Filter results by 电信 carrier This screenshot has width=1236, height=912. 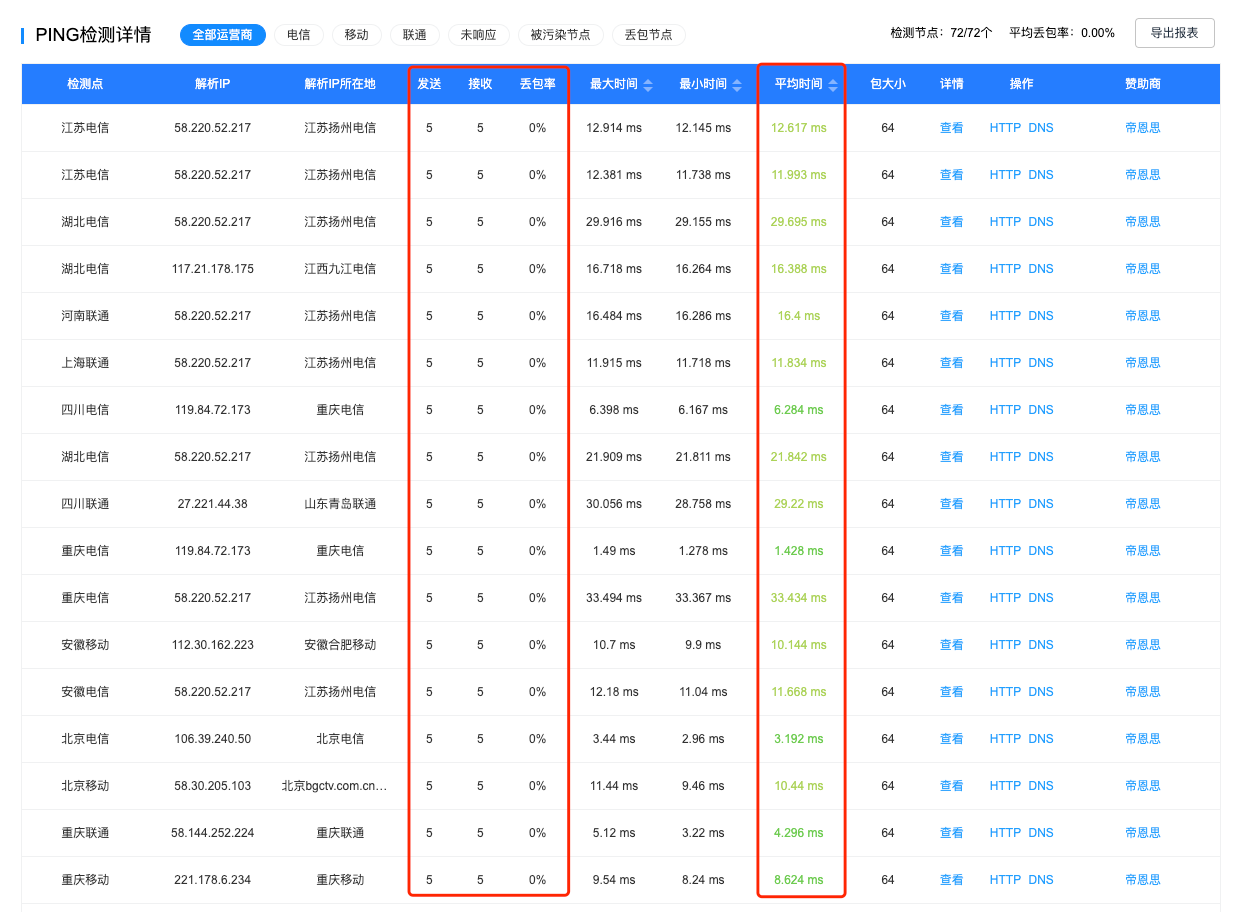click(x=298, y=35)
